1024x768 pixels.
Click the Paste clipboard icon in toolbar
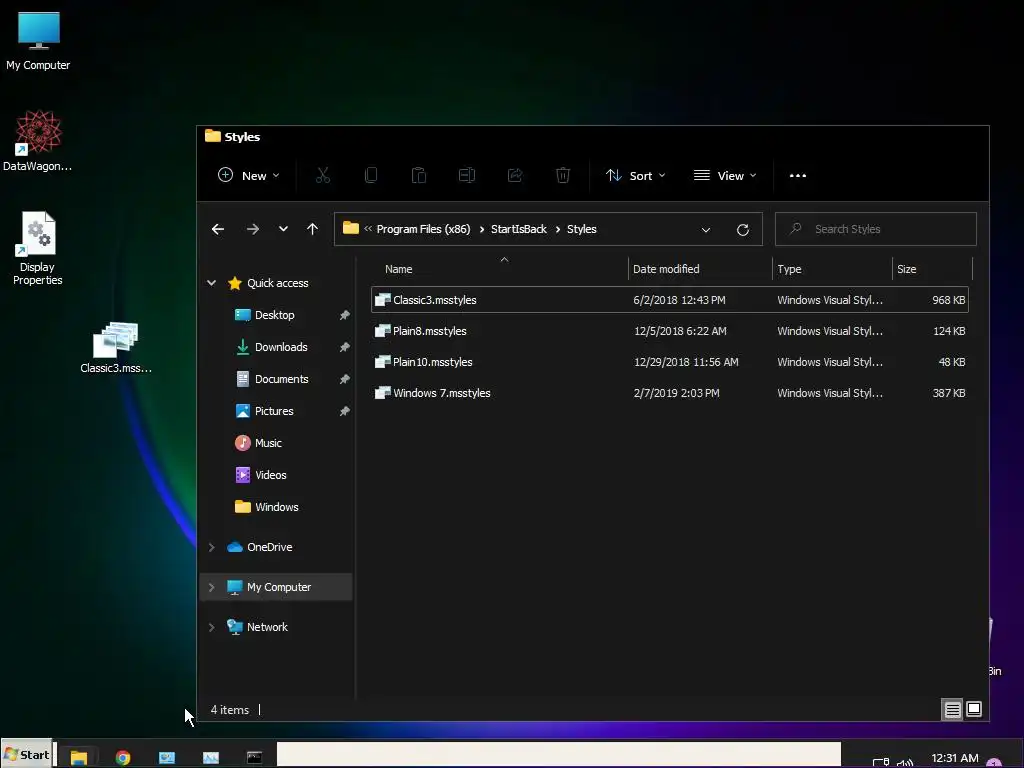coord(419,175)
